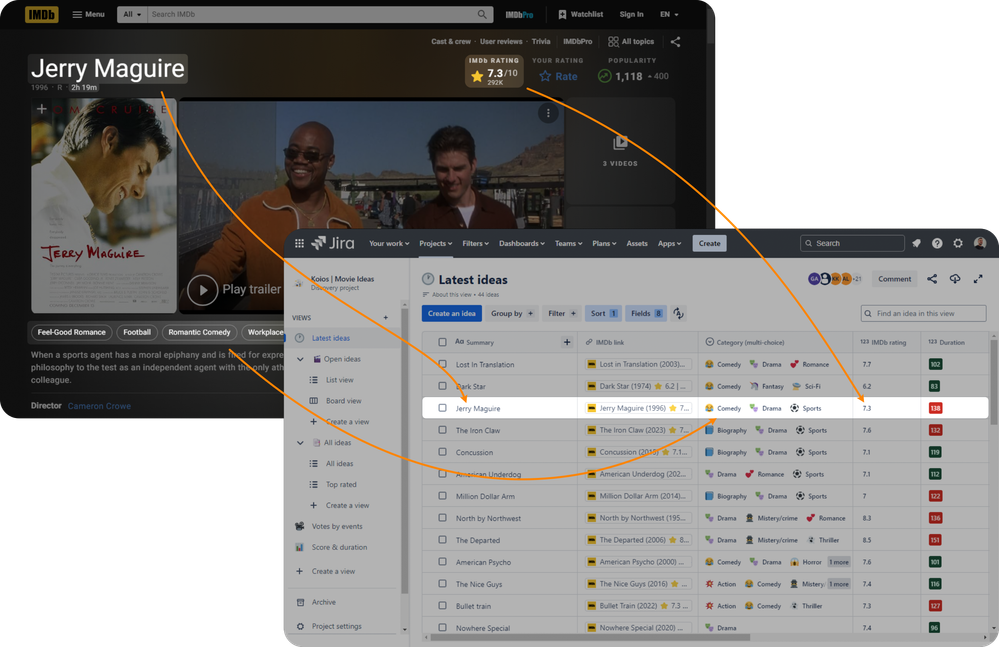Open the IMDb Menu

pyautogui.click(x=88, y=14)
